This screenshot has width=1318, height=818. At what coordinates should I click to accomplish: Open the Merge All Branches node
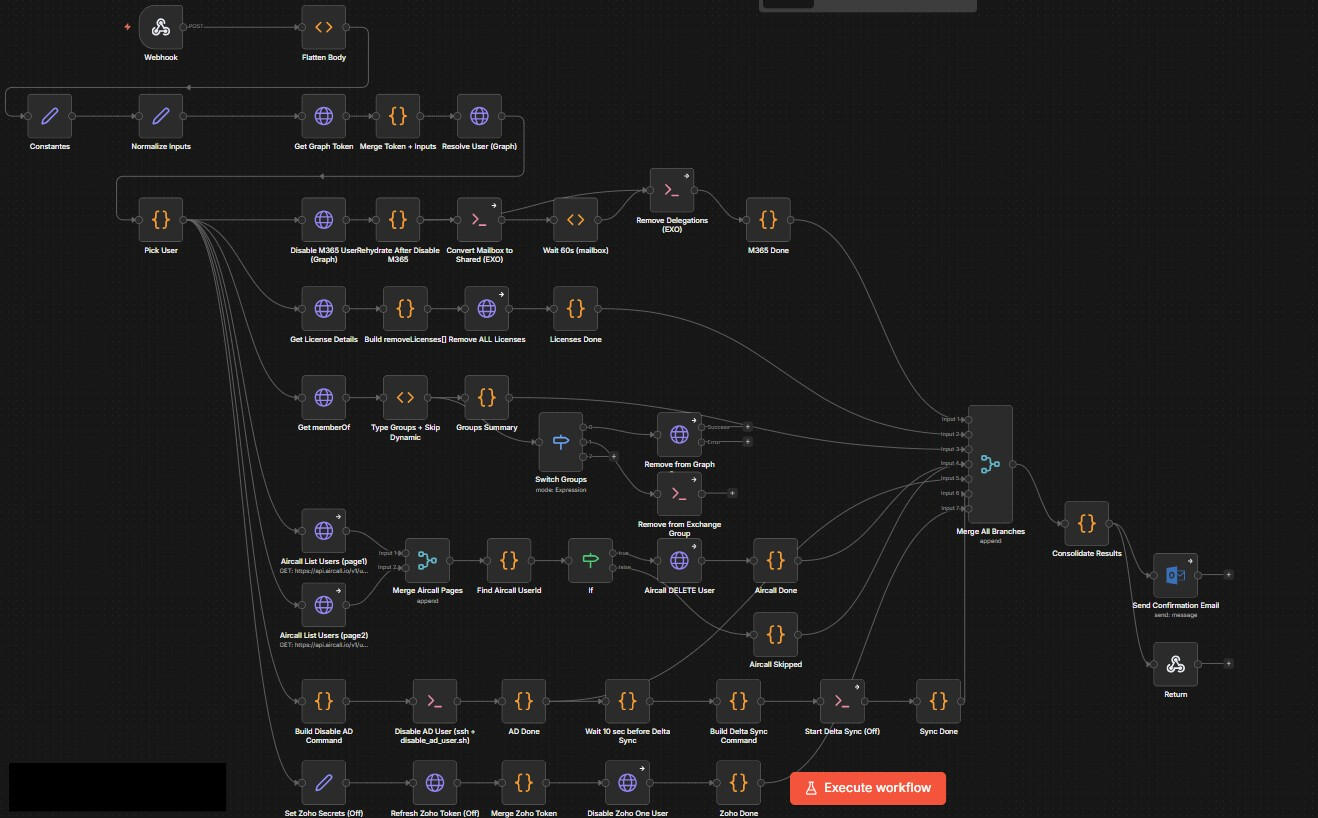click(990, 464)
